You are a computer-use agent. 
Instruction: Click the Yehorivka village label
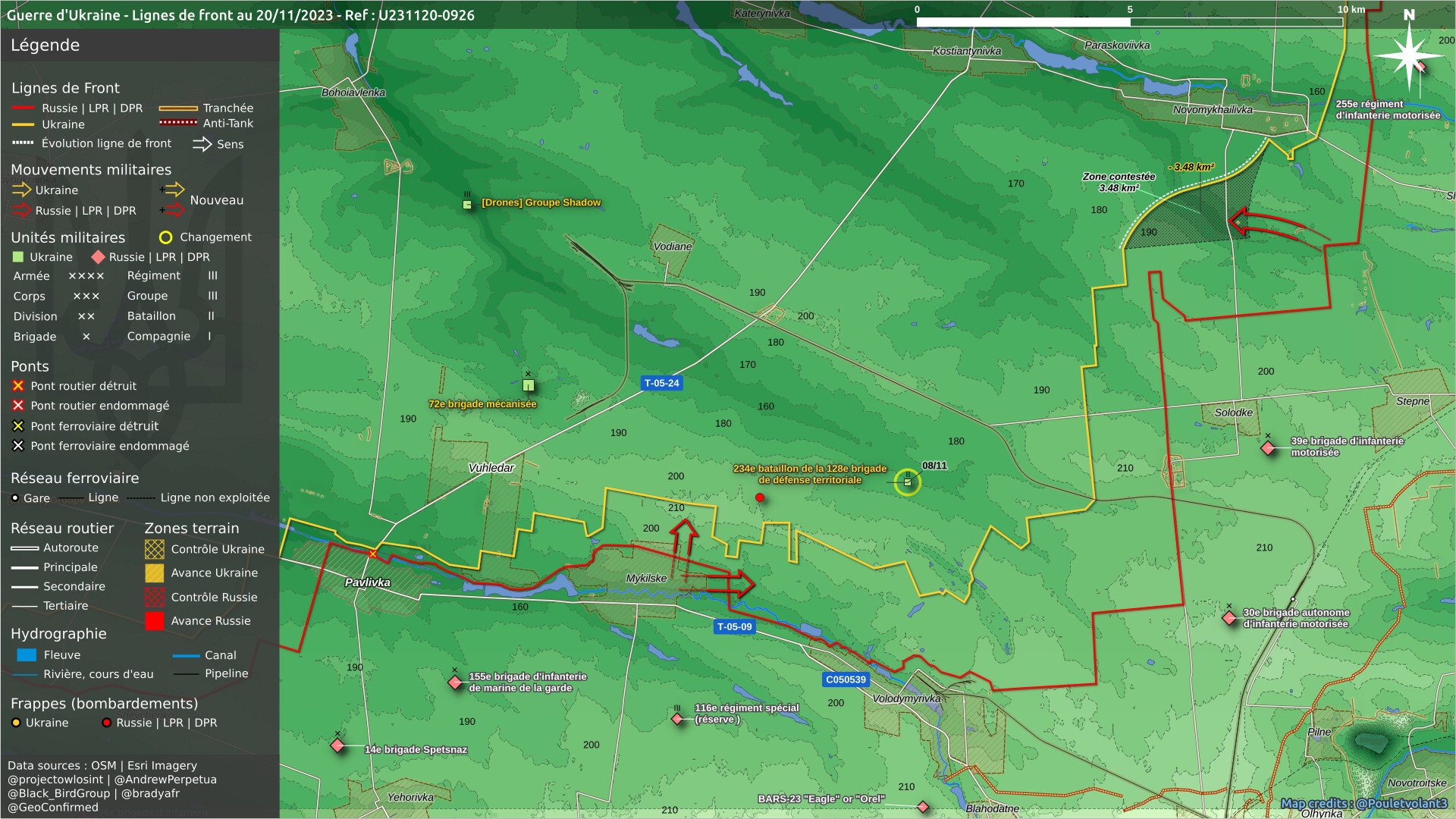click(x=410, y=797)
